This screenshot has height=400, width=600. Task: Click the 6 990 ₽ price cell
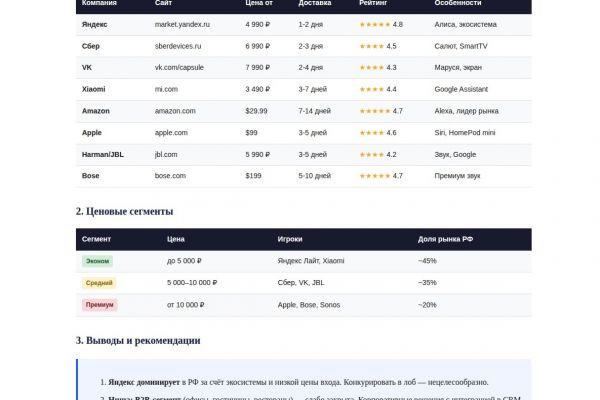(258, 46)
